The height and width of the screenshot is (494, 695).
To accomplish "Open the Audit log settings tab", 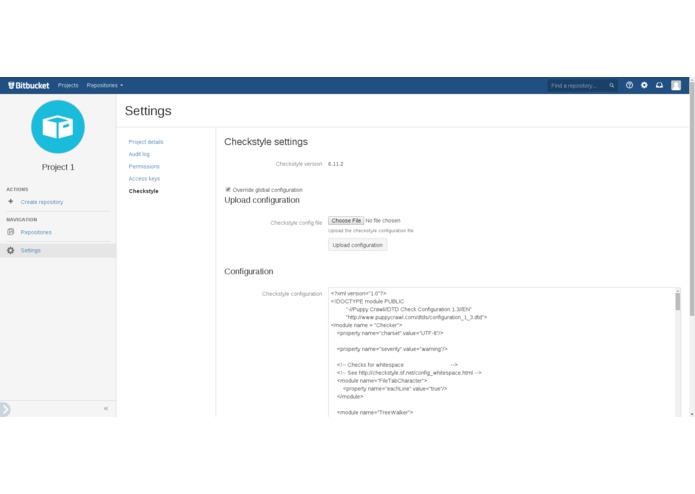I will point(139,154).
